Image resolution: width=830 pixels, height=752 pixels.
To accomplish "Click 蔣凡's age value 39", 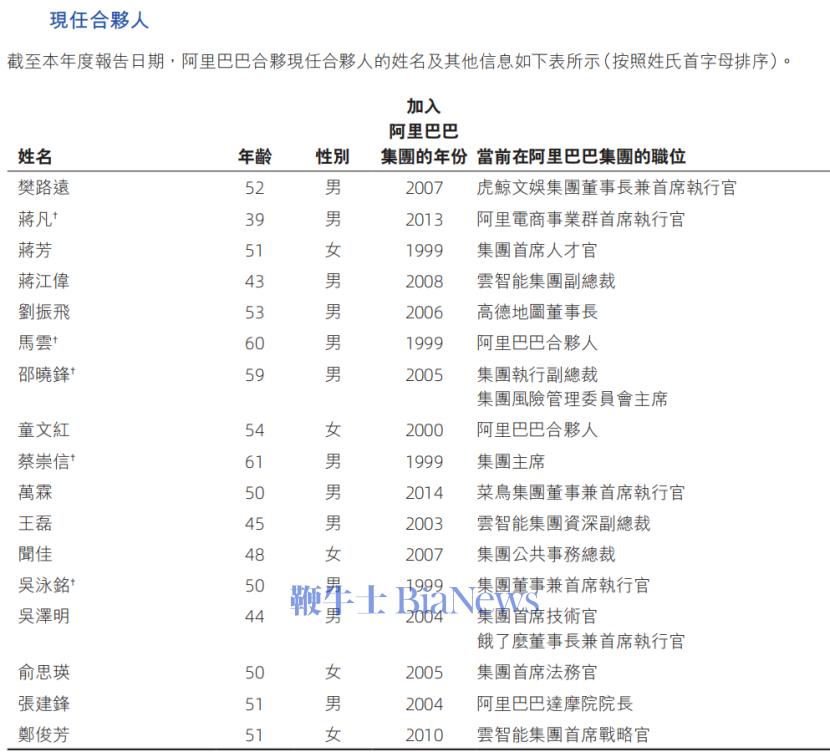I will tap(255, 220).
